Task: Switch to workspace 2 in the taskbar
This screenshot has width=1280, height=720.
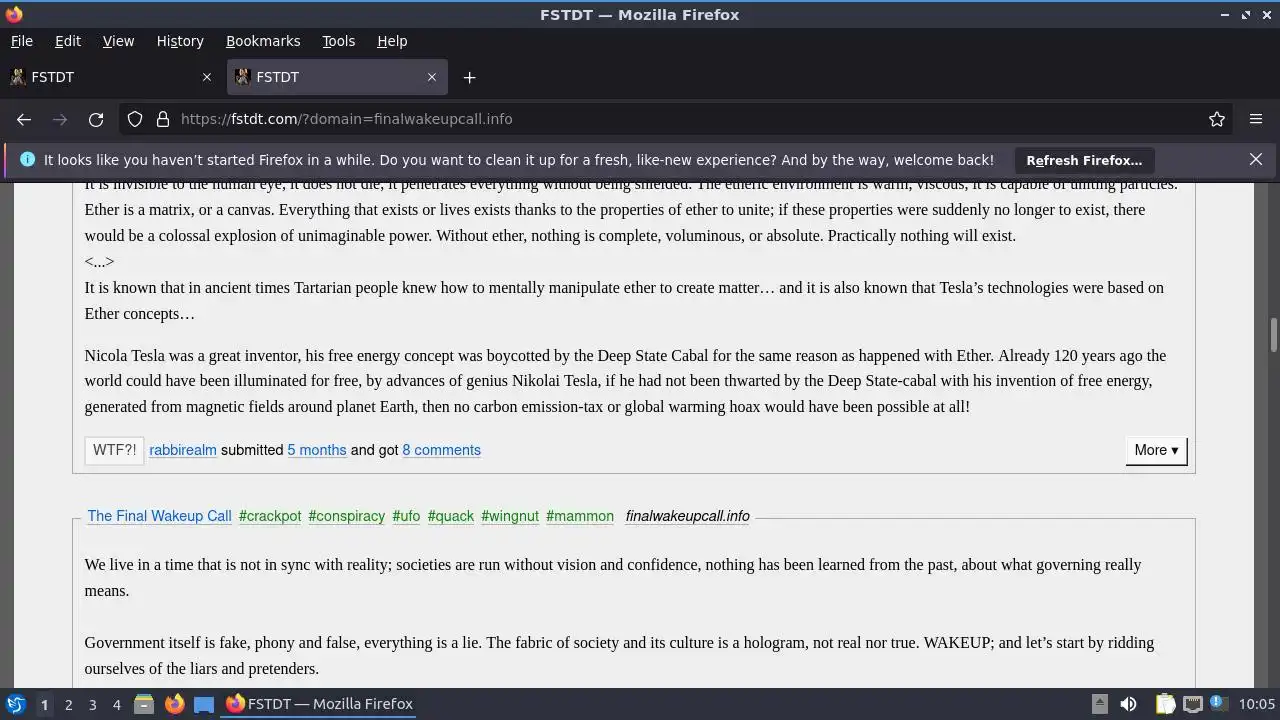Action: (68, 704)
